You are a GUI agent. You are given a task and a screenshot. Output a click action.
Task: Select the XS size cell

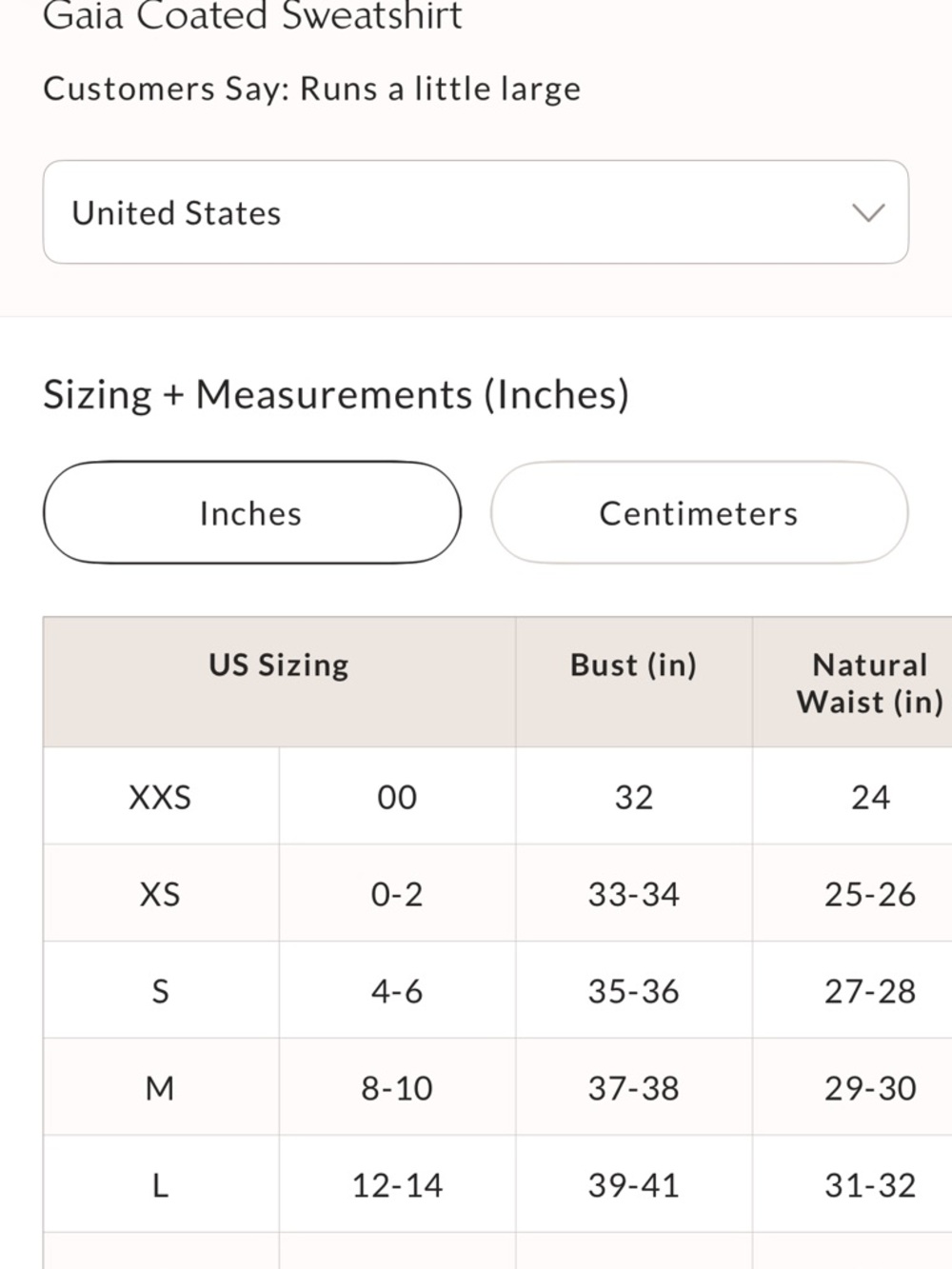[x=161, y=894]
